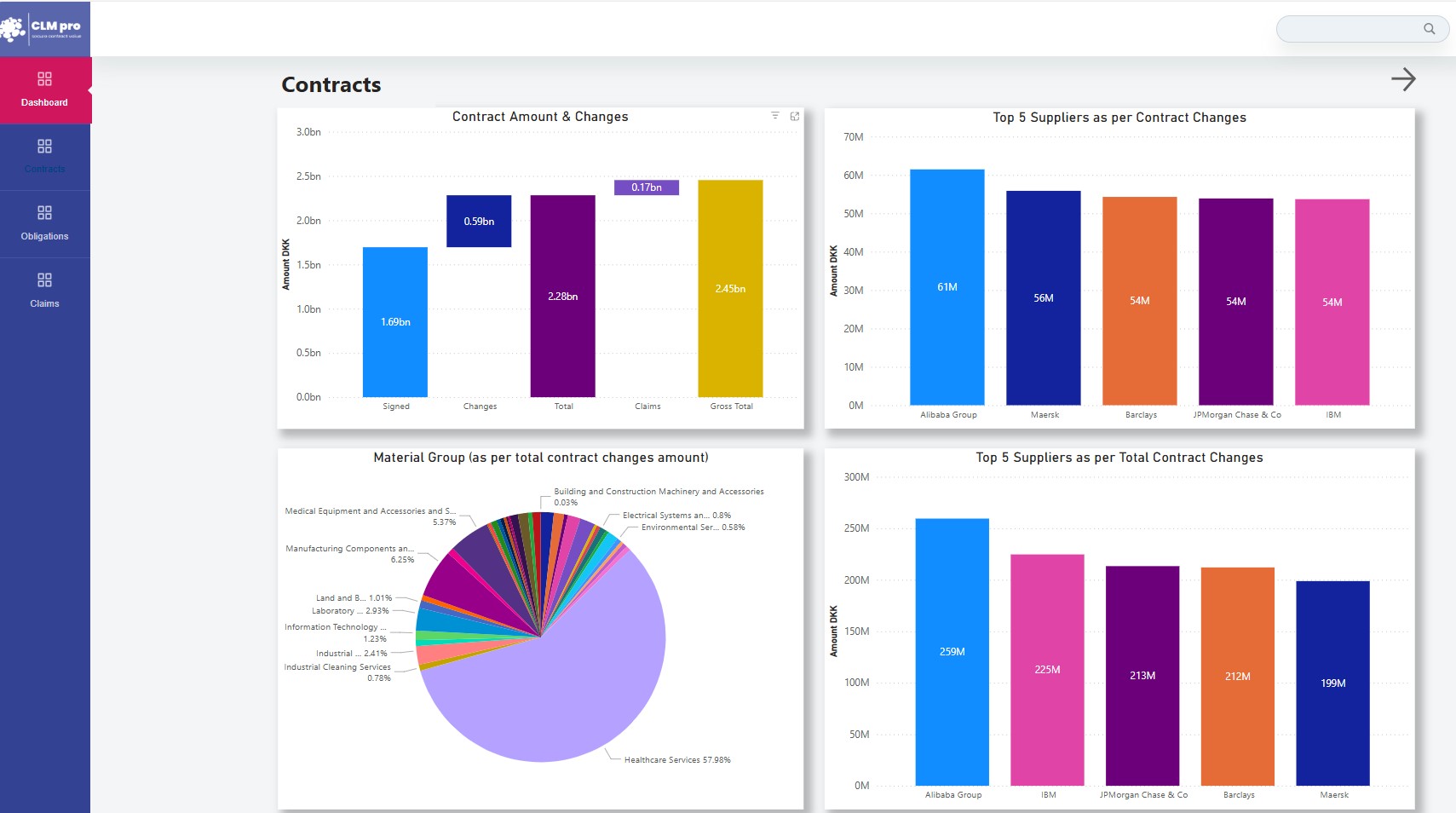
Task: Click the Claims 0.17bn bar
Action: [x=647, y=187]
